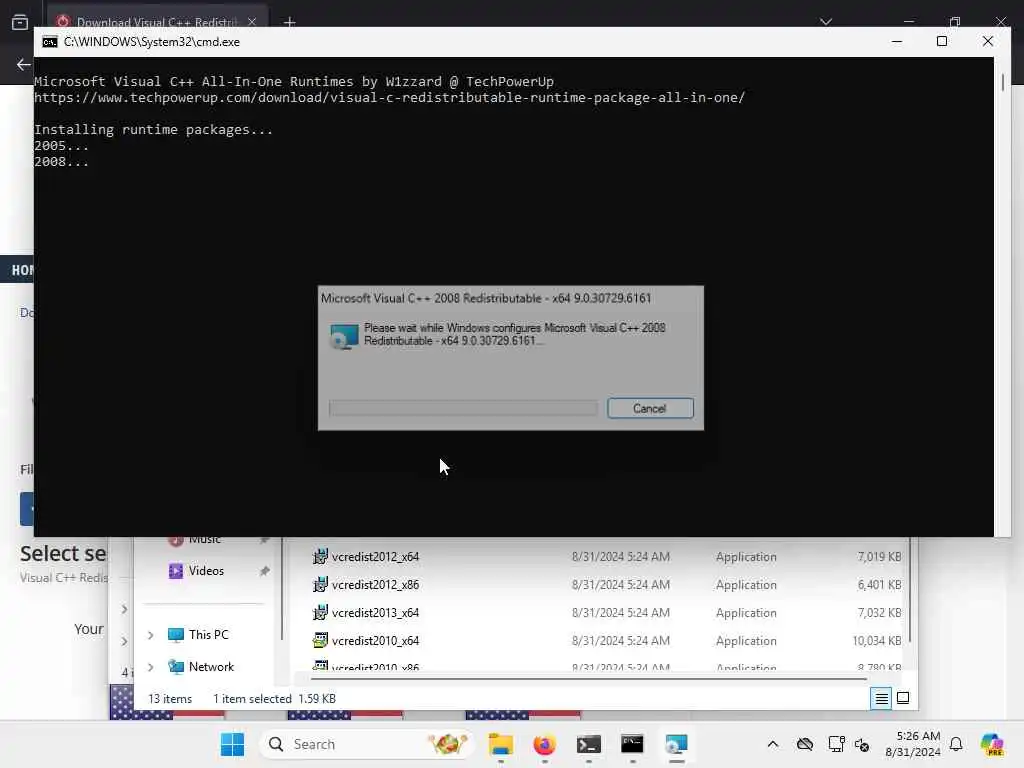The image size is (1024, 768).
Task: Open Copilot preview icon in taskbar
Action: tap(992, 744)
